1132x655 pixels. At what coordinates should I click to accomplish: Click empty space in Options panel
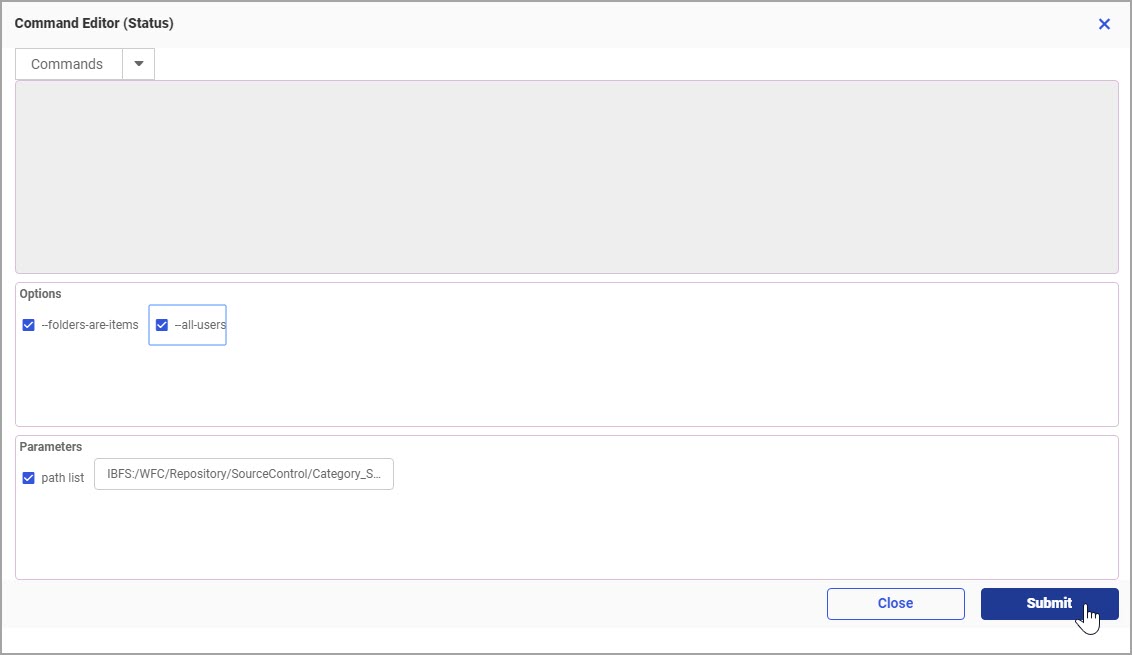point(600,380)
